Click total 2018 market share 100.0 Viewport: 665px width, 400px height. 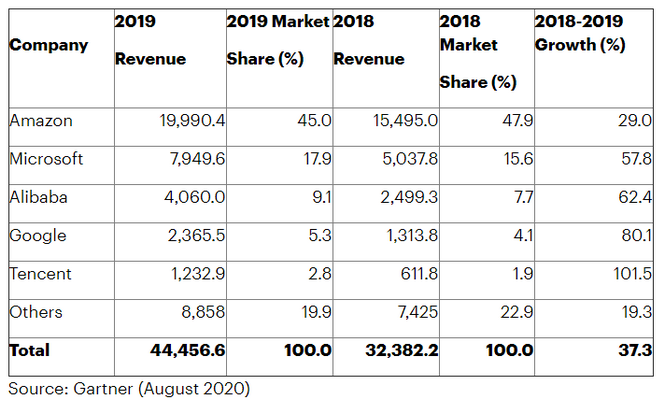coord(509,350)
